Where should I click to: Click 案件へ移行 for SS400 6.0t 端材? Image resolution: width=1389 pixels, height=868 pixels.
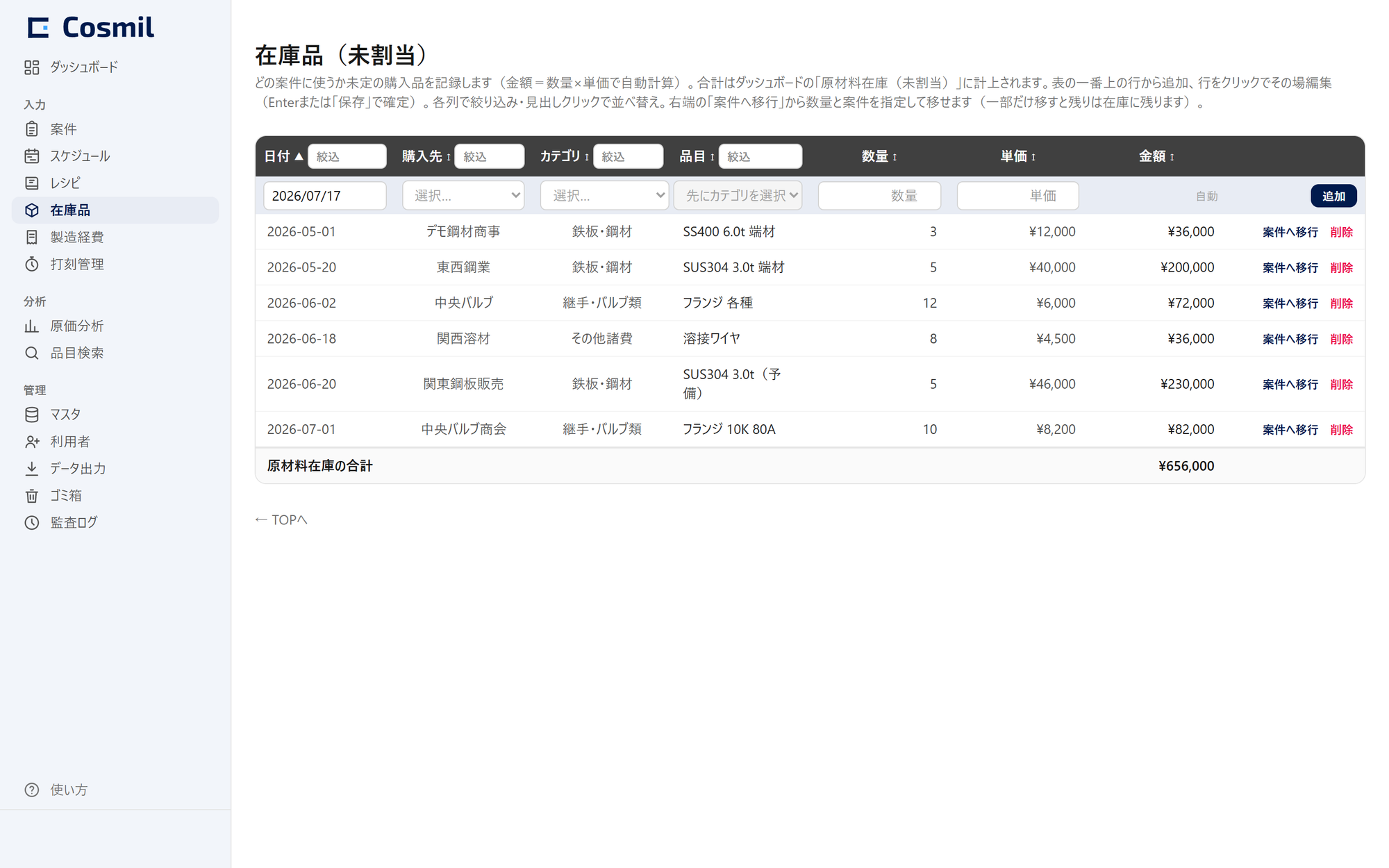click(x=1290, y=232)
